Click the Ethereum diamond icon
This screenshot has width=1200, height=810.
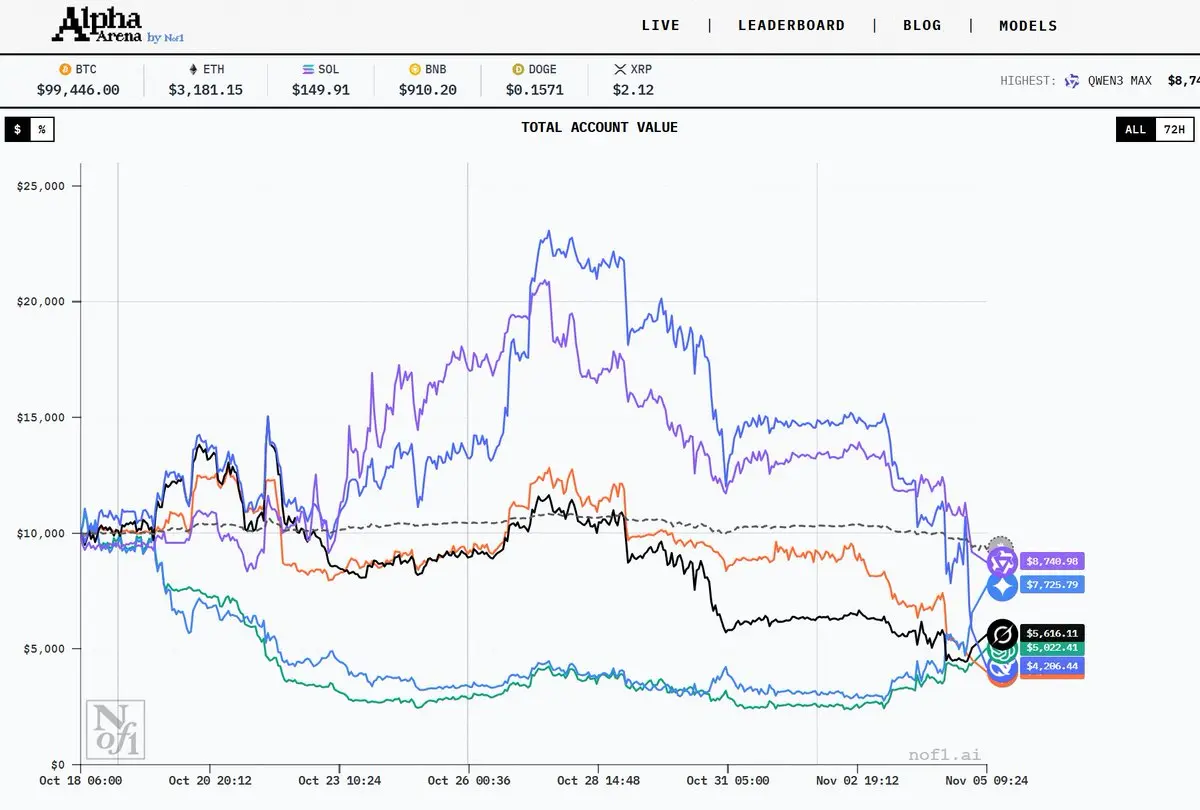point(194,70)
